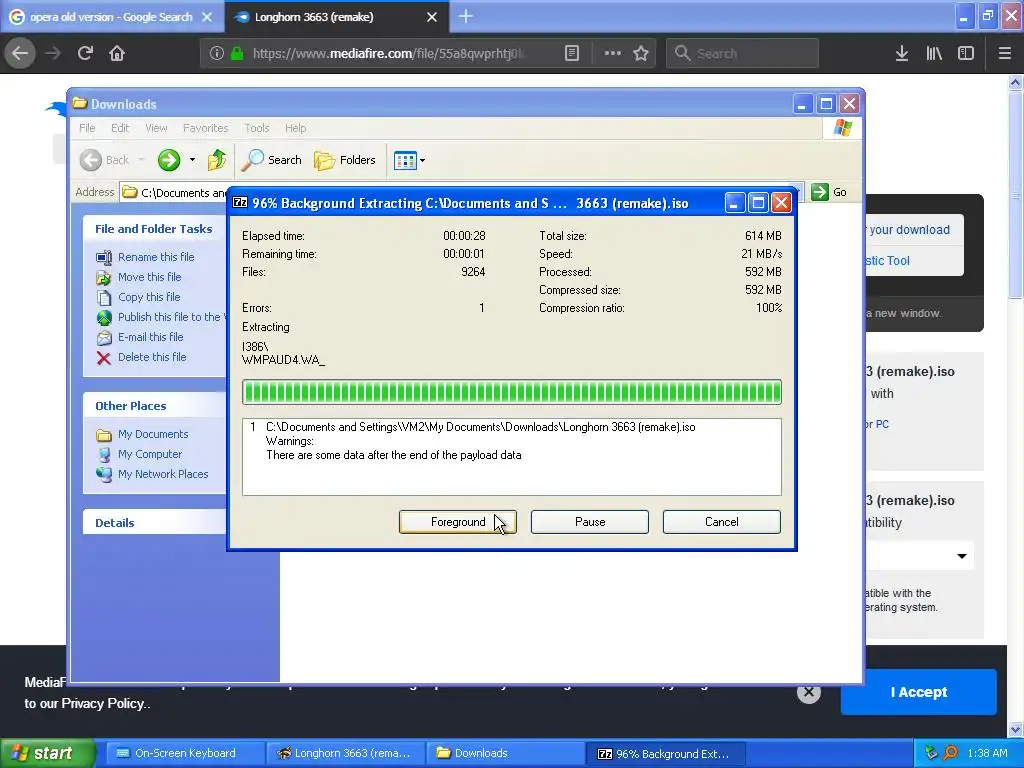Open page actions three-dots menu
1024x768 pixels.
[x=613, y=54]
